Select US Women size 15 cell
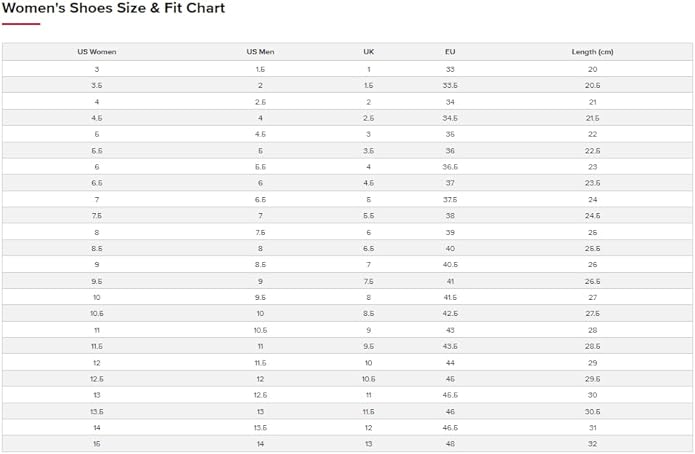The image size is (695, 454). pyautogui.click(x=97, y=444)
